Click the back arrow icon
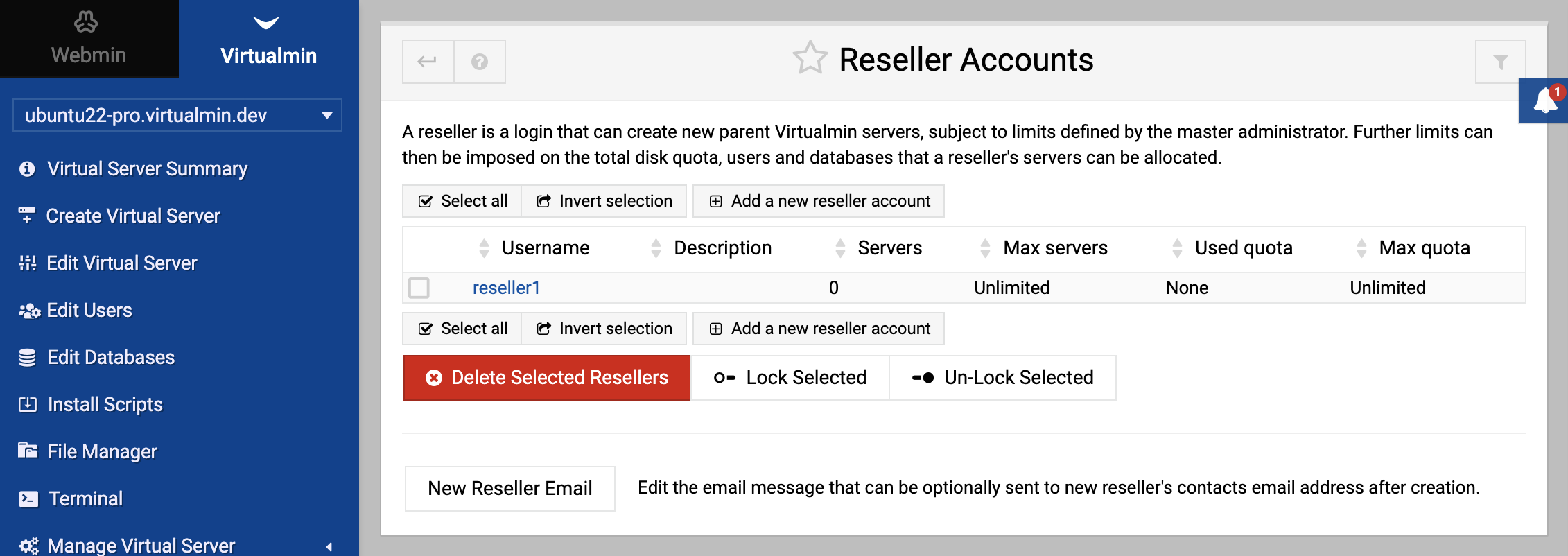1568x556 pixels. 428,62
